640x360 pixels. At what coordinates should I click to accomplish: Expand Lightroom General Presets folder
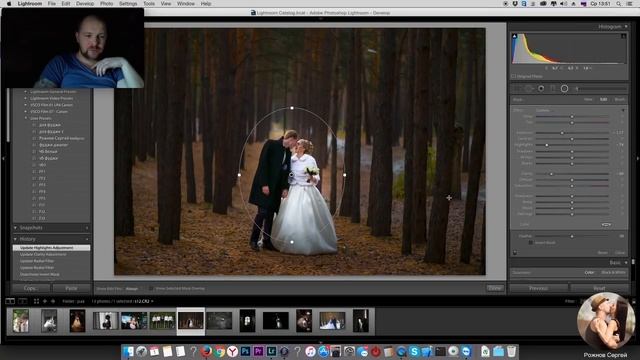26,92
